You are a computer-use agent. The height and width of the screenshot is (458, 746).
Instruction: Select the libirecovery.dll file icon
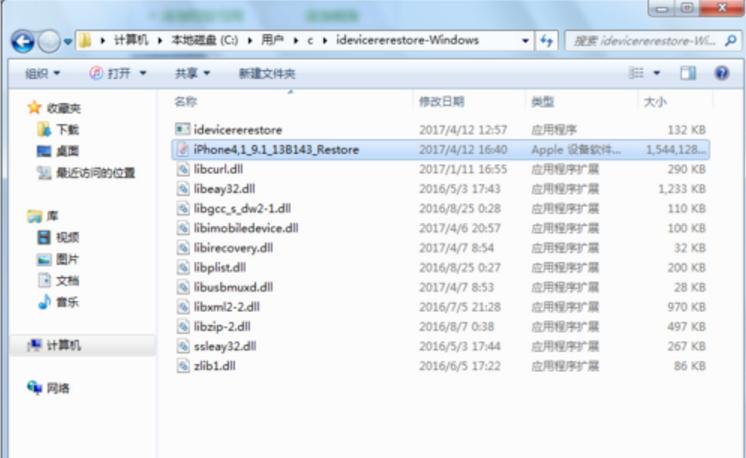pos(183,248)
